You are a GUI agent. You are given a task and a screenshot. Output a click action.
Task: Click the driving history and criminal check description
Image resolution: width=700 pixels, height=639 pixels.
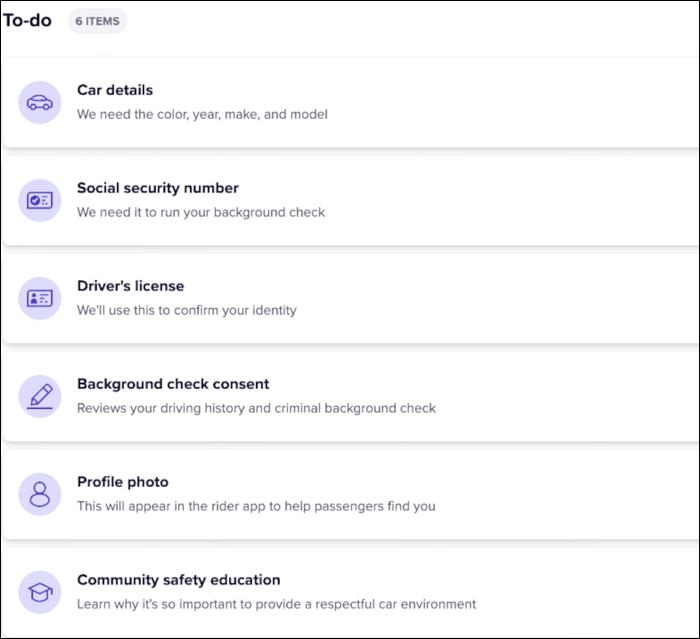[x=256, y=408]
